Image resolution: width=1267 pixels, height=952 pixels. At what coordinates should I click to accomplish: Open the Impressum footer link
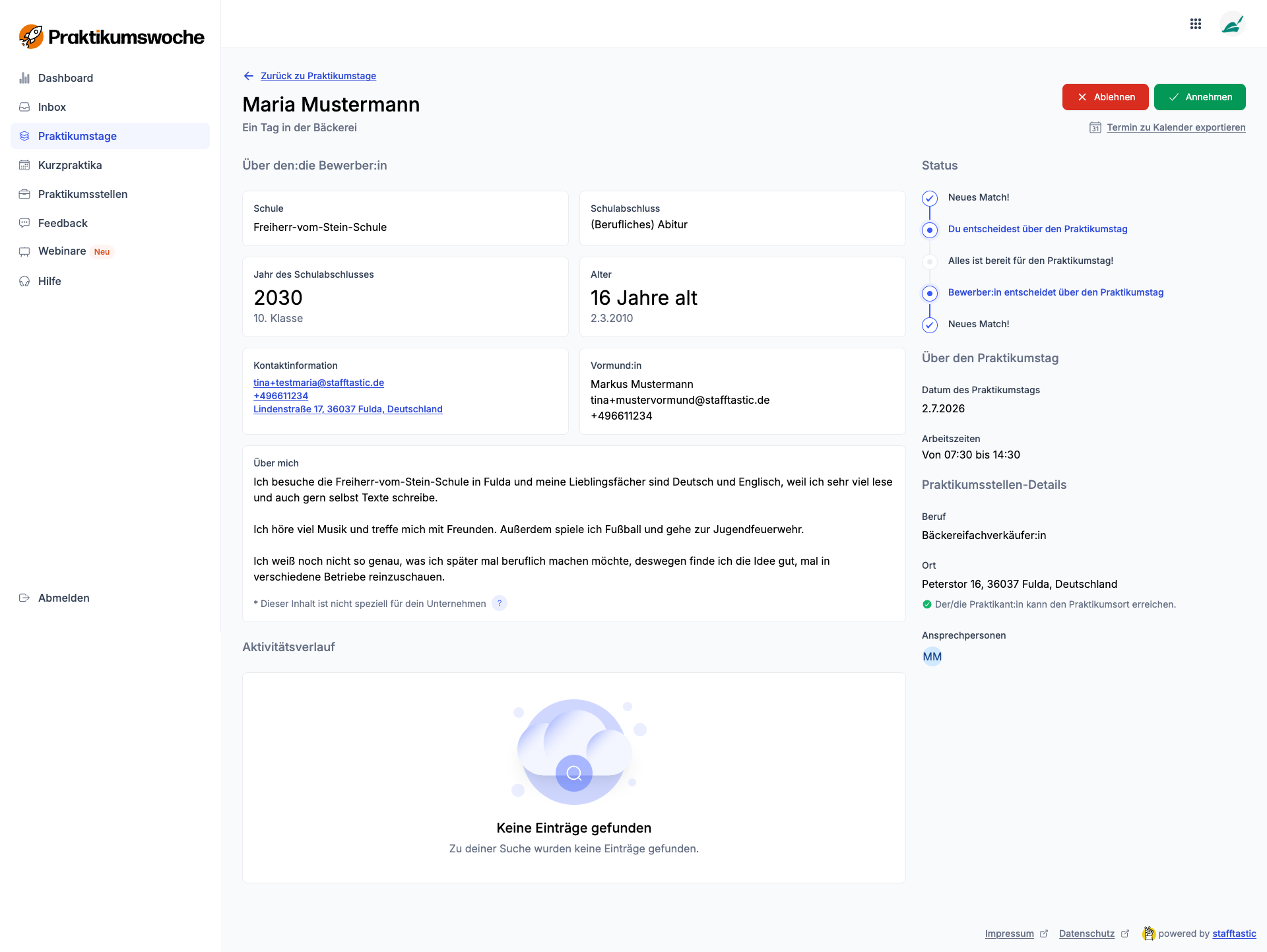click(1009, 934)
